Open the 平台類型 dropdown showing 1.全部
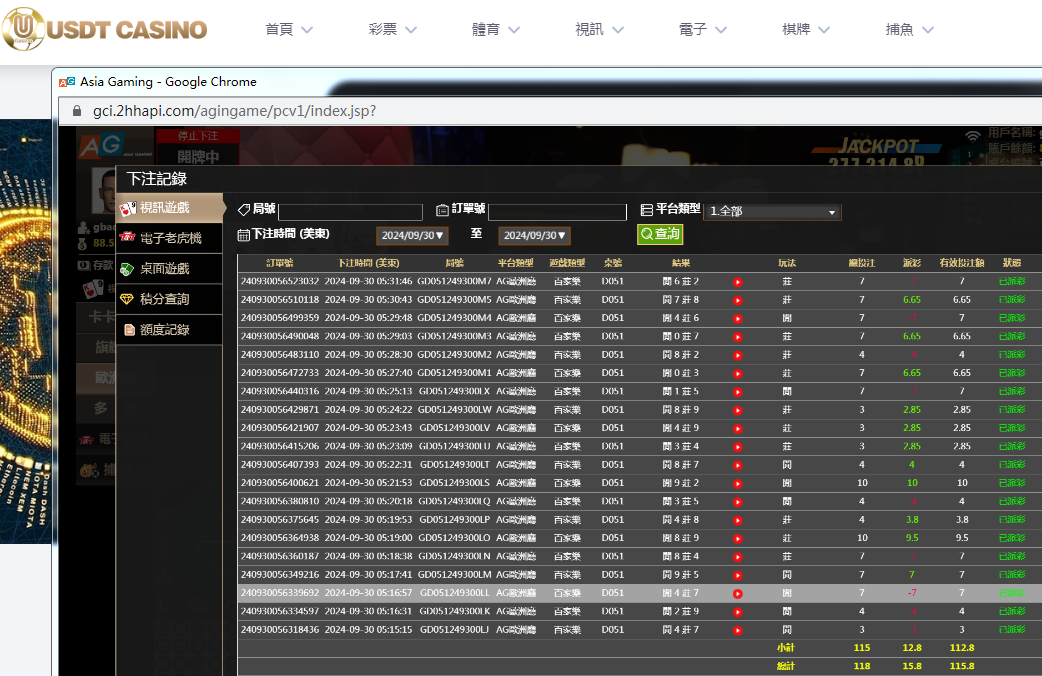 point(772,212)
